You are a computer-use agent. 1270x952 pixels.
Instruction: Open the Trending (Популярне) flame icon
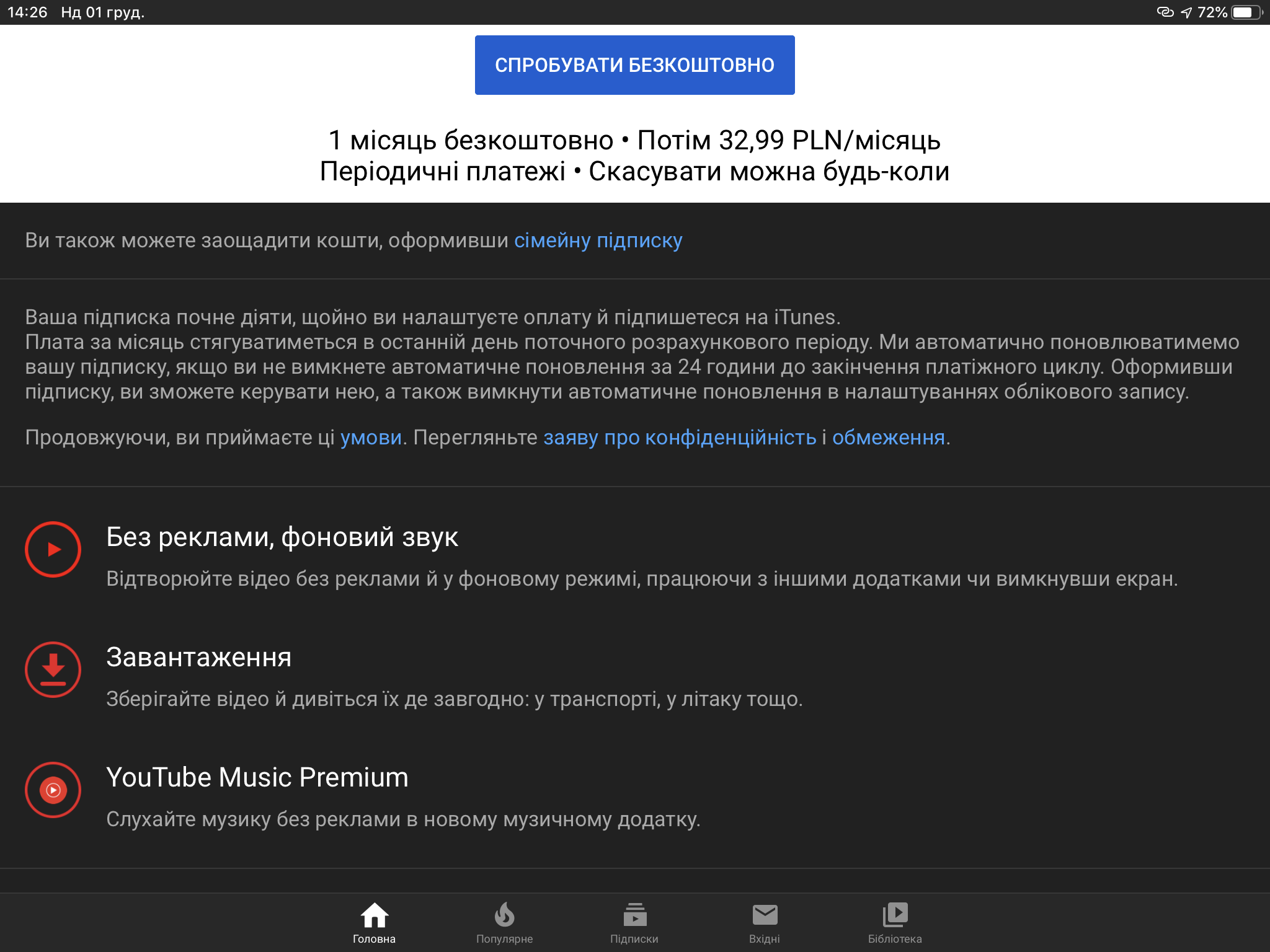point(504,914)
